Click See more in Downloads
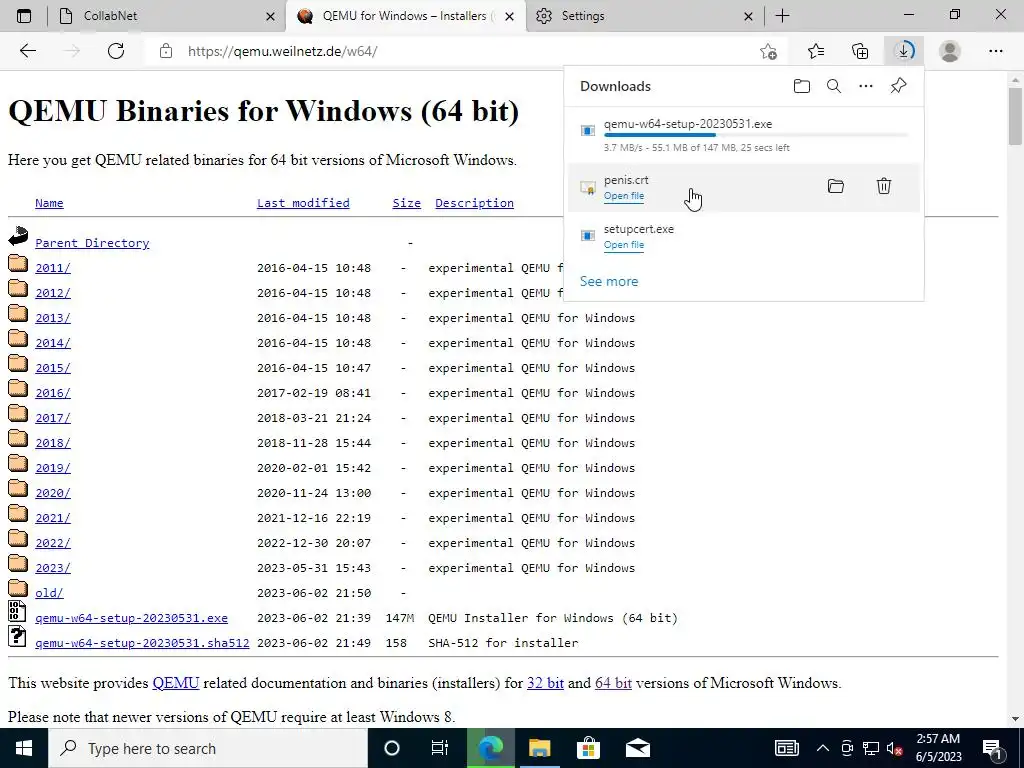The image size is (1024, 768). pyautogui.click(x=609, y=281)
